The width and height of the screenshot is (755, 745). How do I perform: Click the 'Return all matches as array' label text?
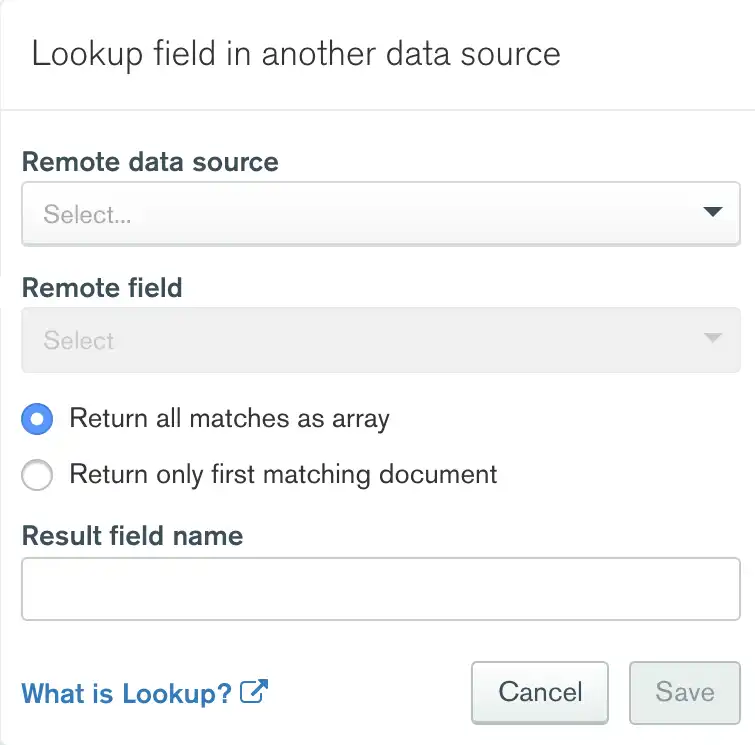229,418
